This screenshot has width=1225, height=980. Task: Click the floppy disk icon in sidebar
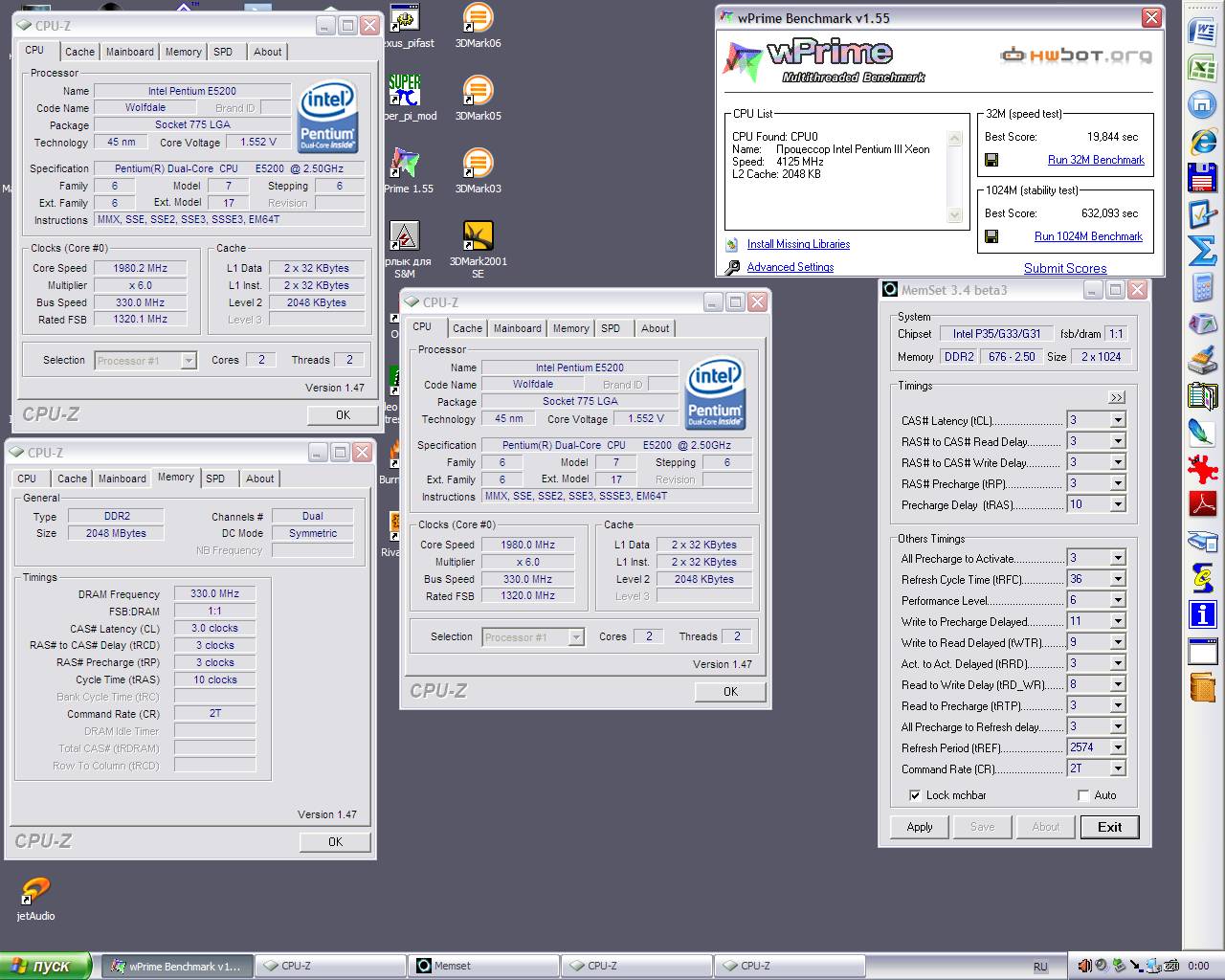coord(1202,177)
